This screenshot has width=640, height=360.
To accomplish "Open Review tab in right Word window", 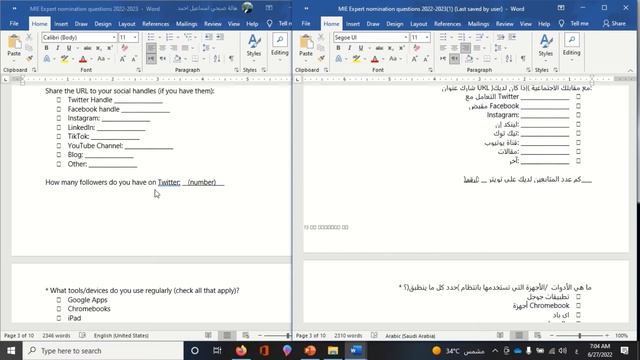I will point(505,24).
